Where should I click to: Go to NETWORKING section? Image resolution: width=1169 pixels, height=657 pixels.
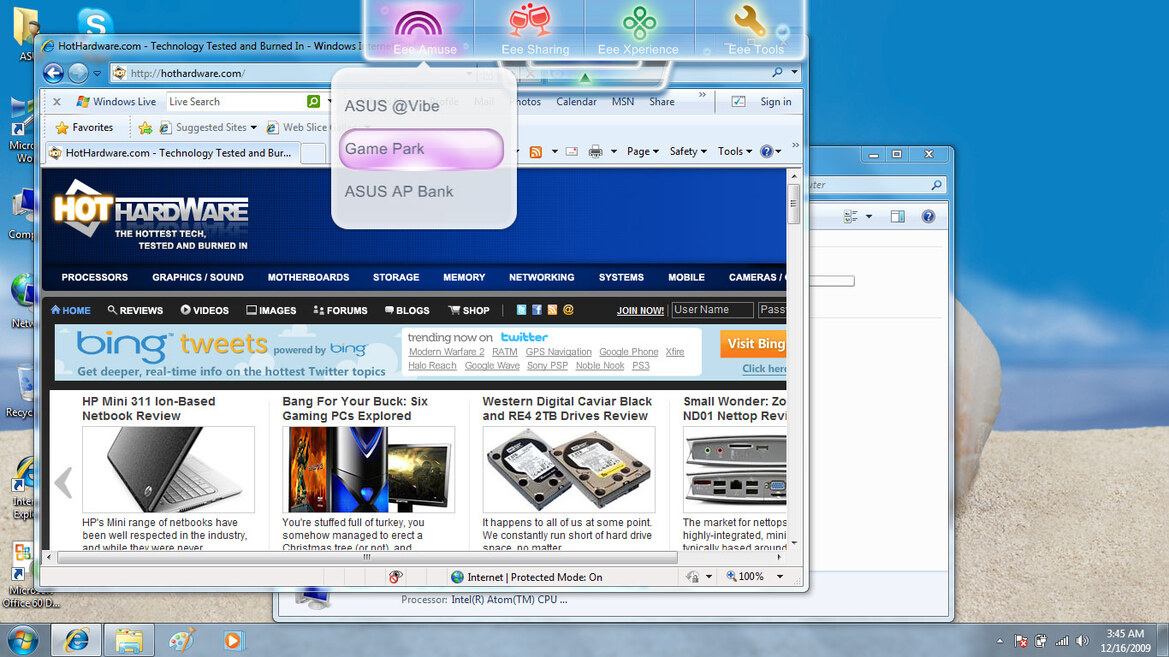(x=541, y=277)
